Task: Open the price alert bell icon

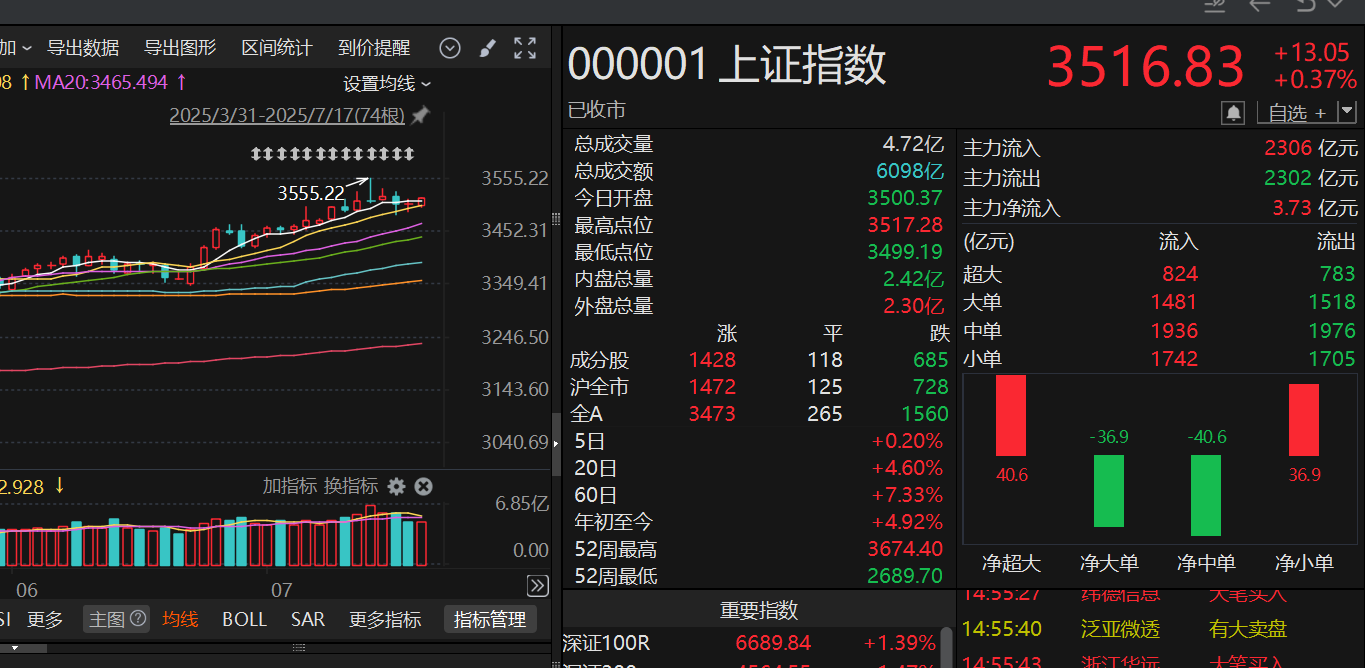Action: coord(1234,112)
